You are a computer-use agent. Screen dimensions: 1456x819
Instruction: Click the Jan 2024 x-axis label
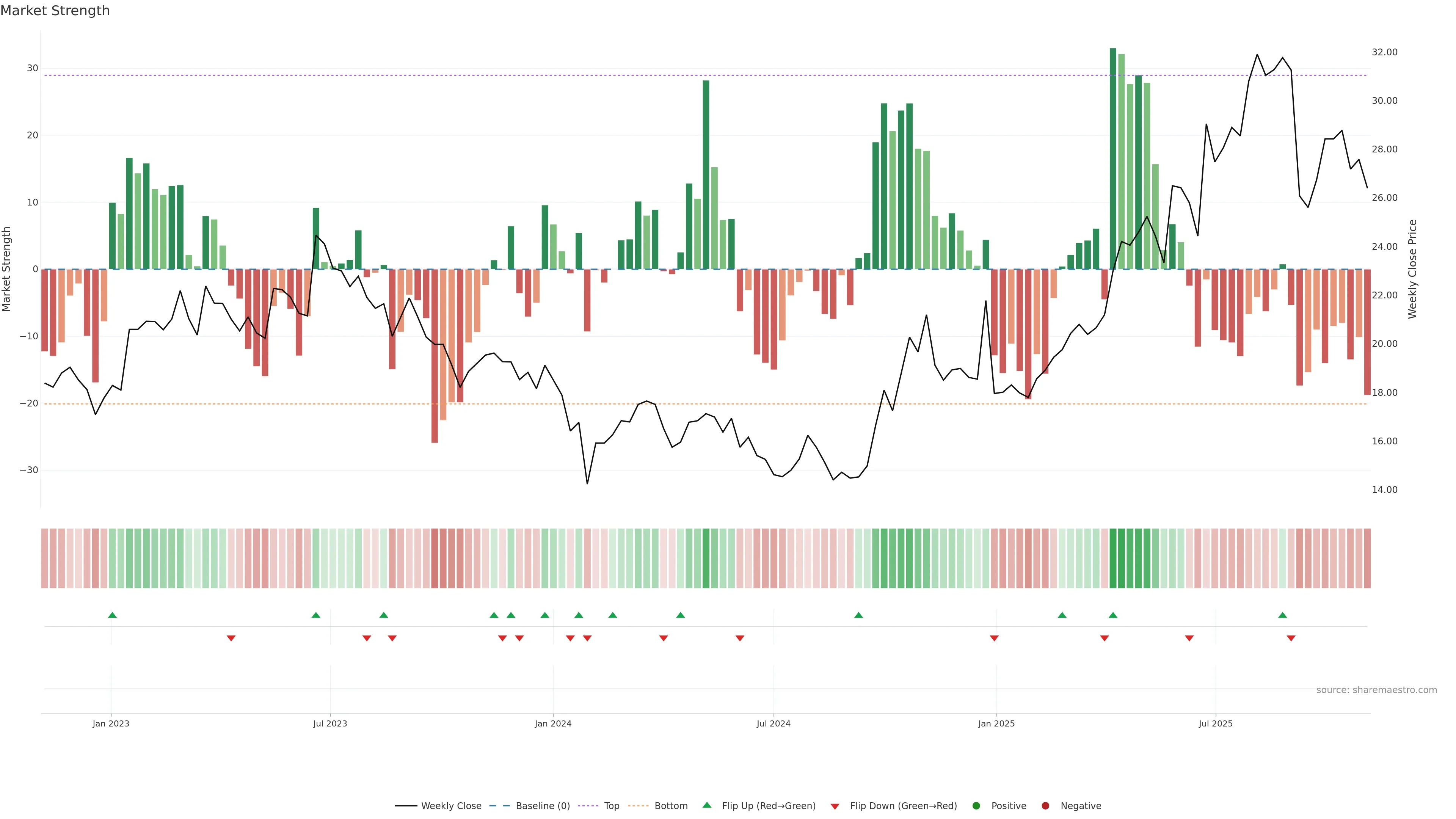tap(553, 723)
